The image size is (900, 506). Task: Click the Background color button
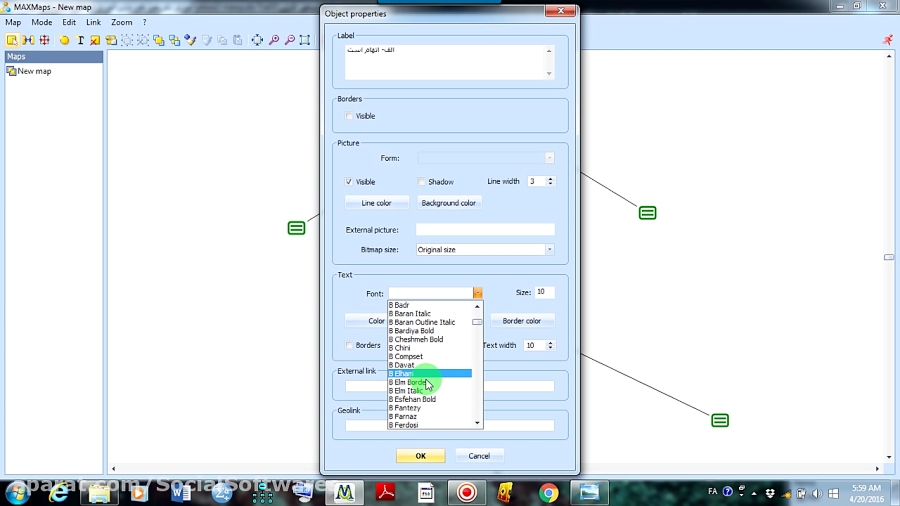[x=448, y=203]
